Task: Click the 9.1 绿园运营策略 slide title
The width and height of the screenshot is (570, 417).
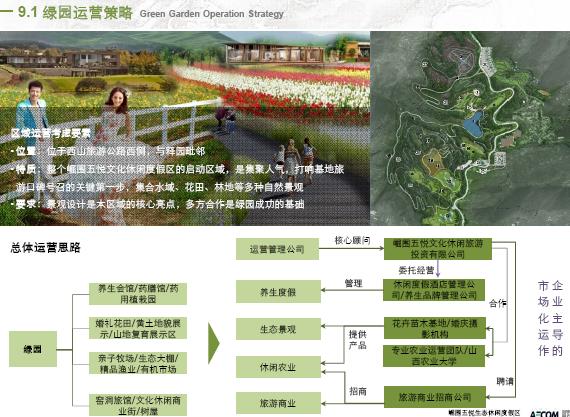Action: (x=75, y=13)
